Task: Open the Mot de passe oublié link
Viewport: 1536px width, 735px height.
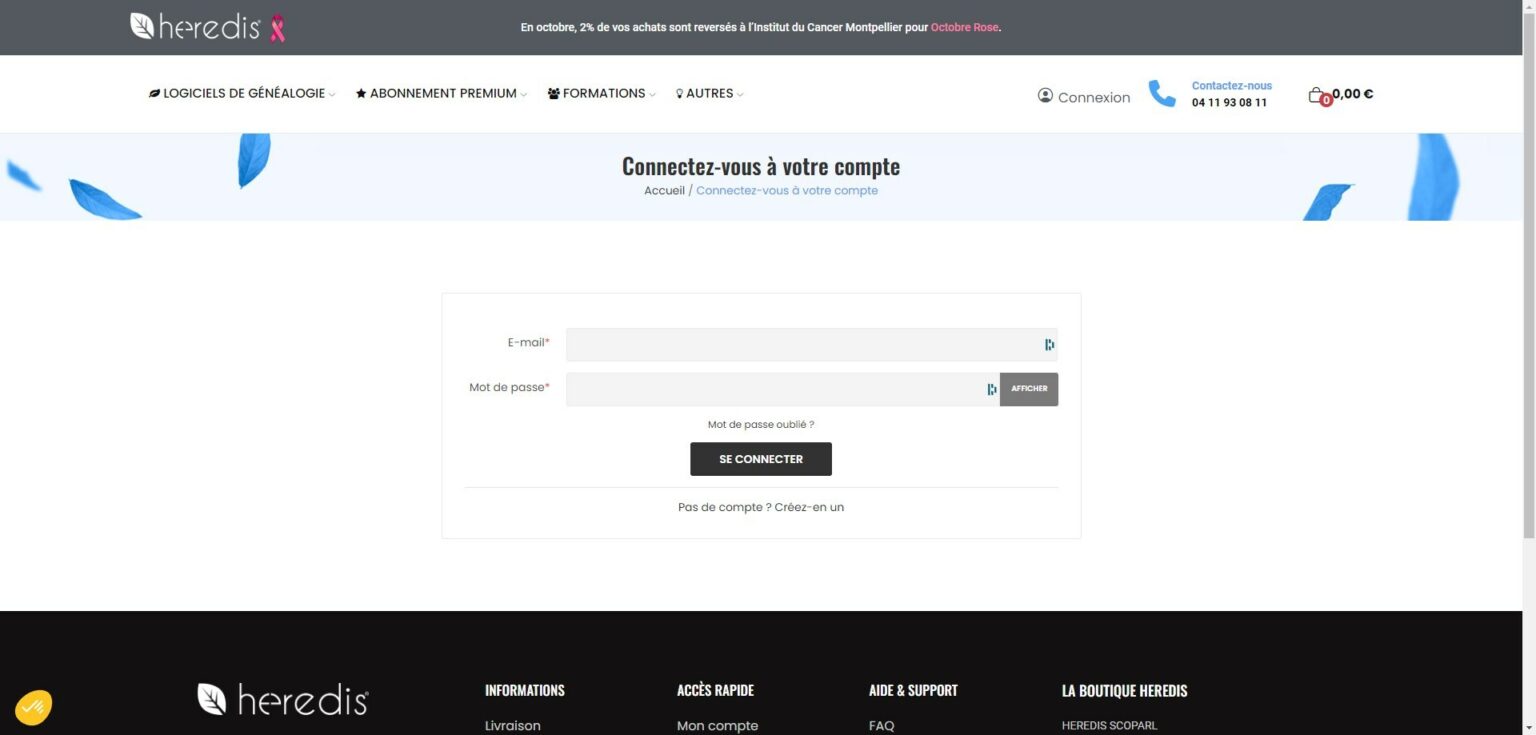Action: point(761,424)
